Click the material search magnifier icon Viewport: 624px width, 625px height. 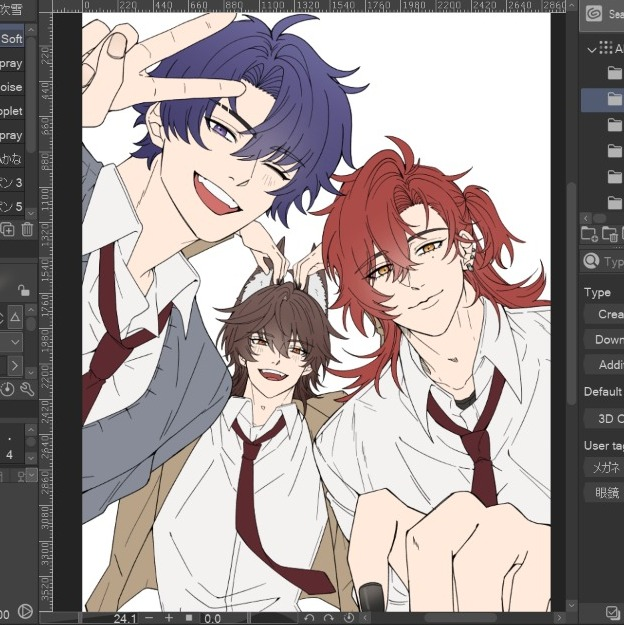click(591, 261)
